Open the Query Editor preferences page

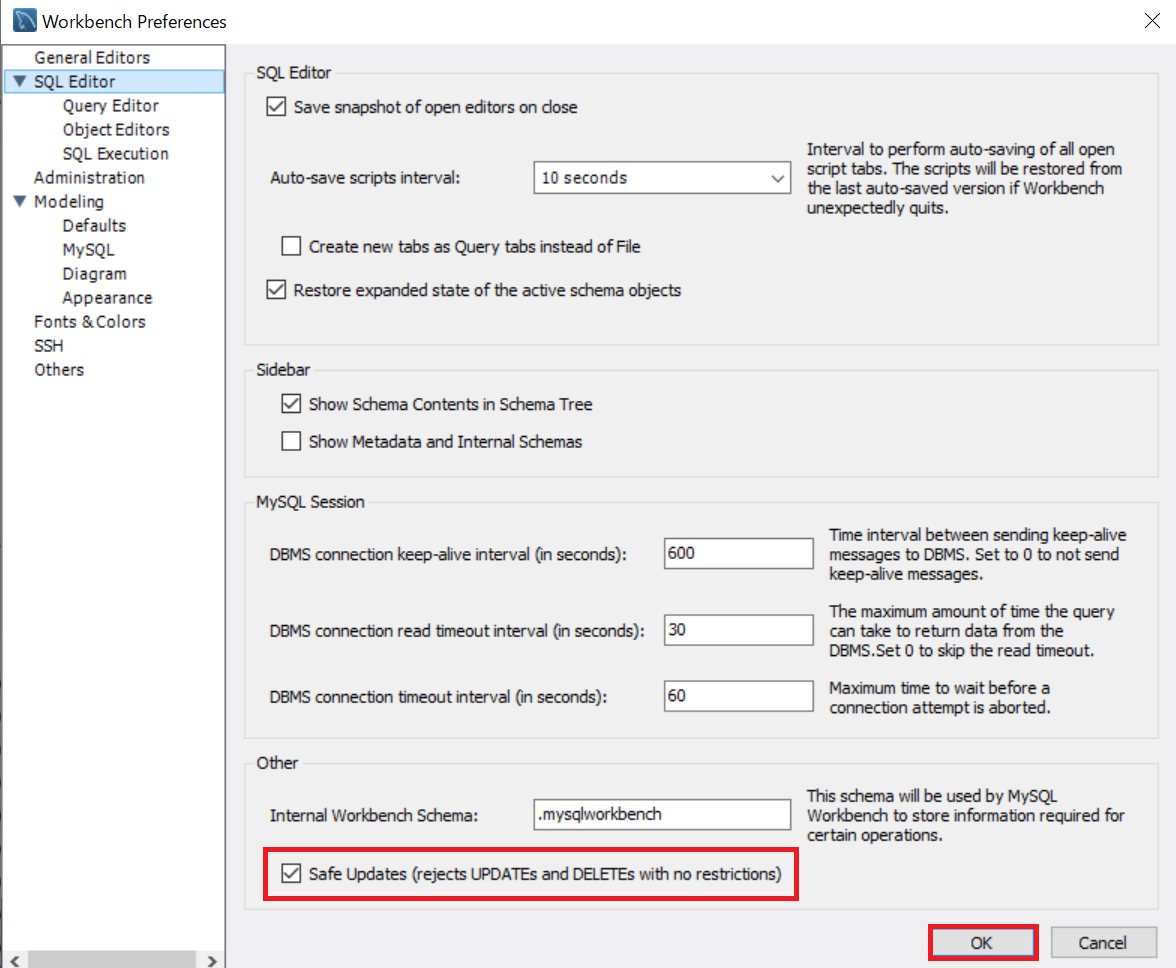click(x=110, y=106)
